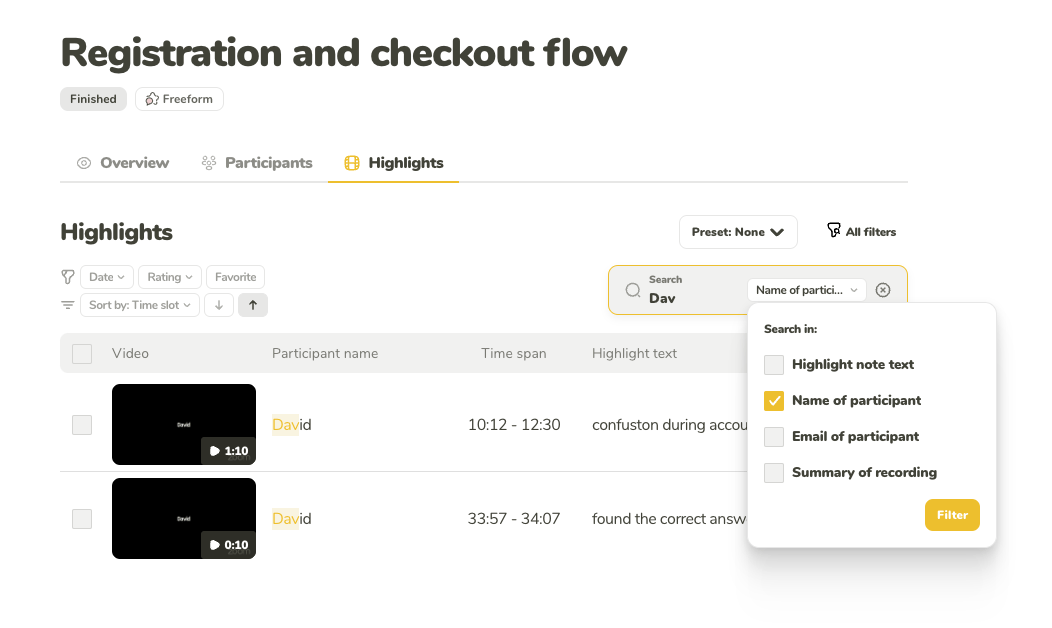
Task: Switch to the Participants tab
Action: [257, 163]
